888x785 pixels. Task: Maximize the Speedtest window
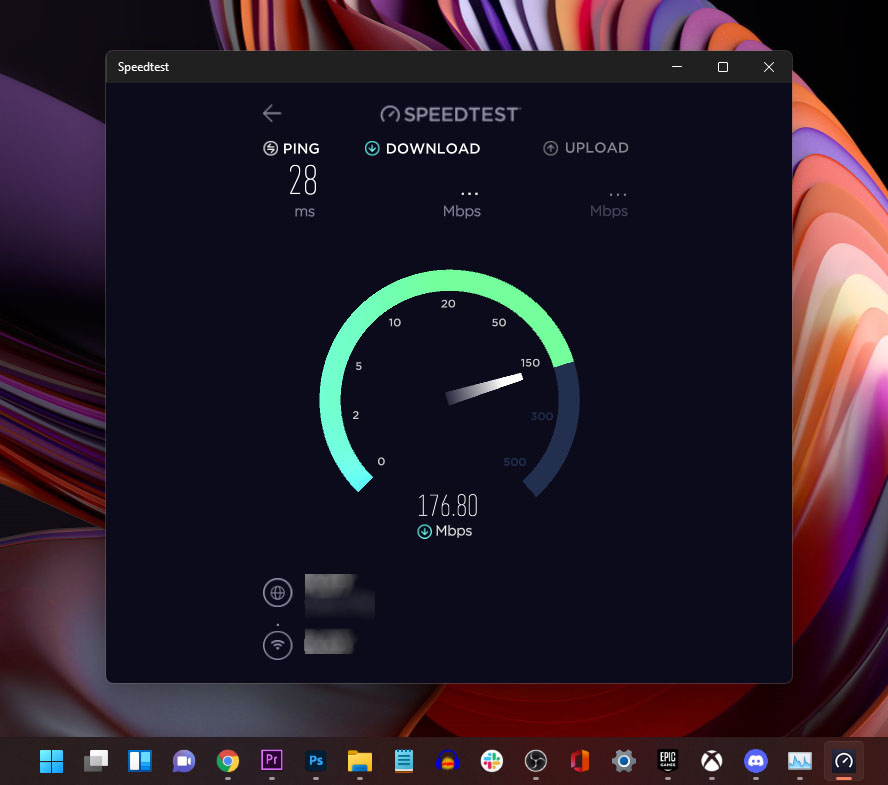tap(723, 67)
